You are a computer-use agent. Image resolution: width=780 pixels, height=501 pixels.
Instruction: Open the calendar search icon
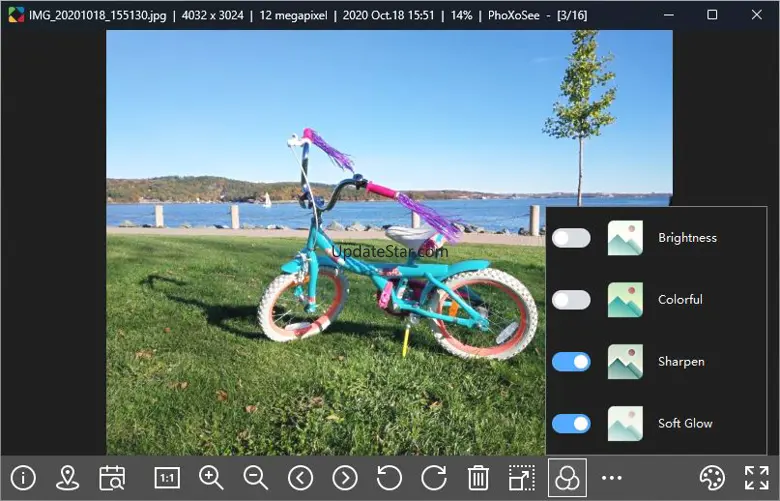coord(112,478)
